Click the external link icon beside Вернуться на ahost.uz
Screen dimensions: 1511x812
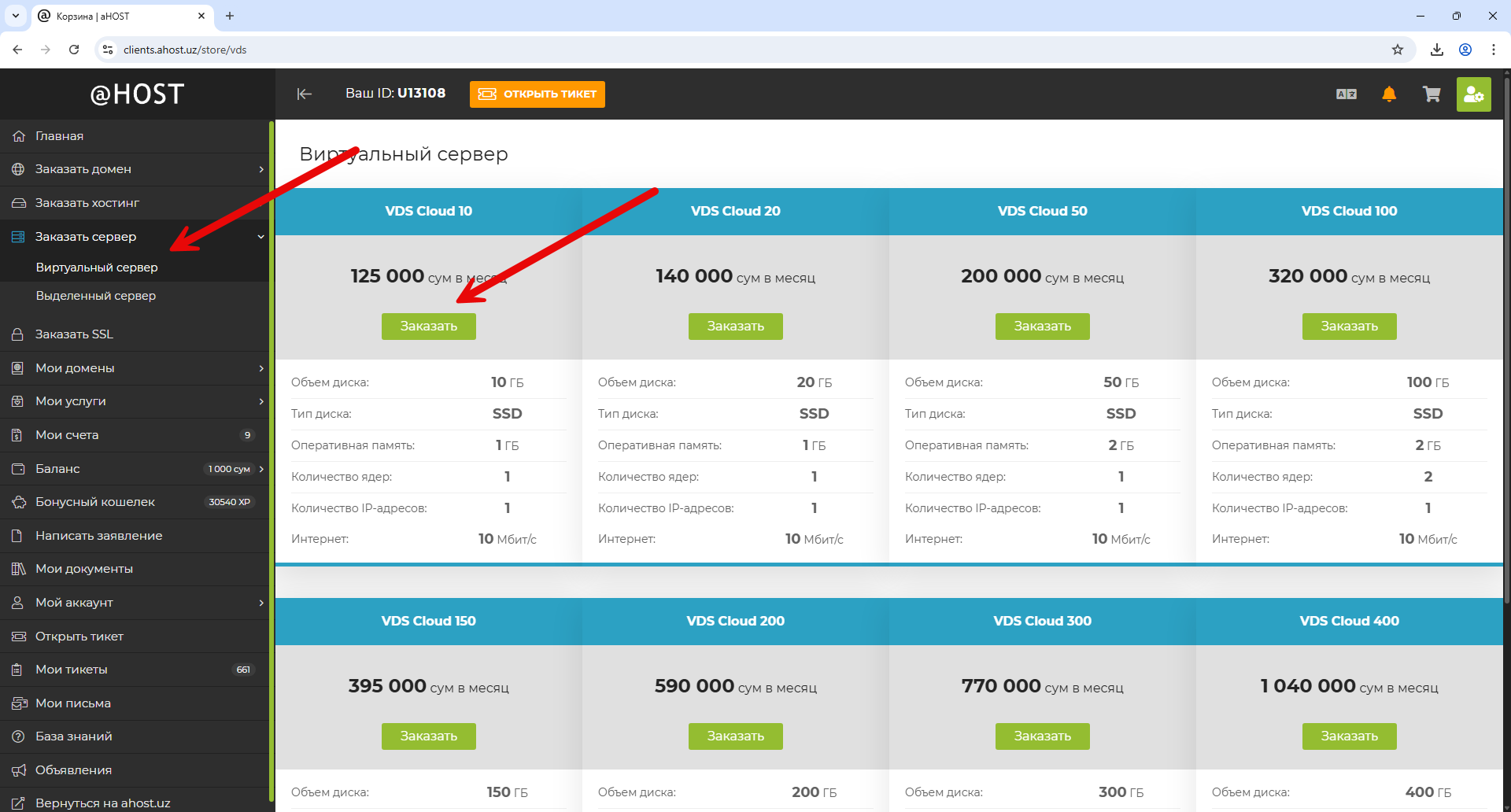[18, 803]
